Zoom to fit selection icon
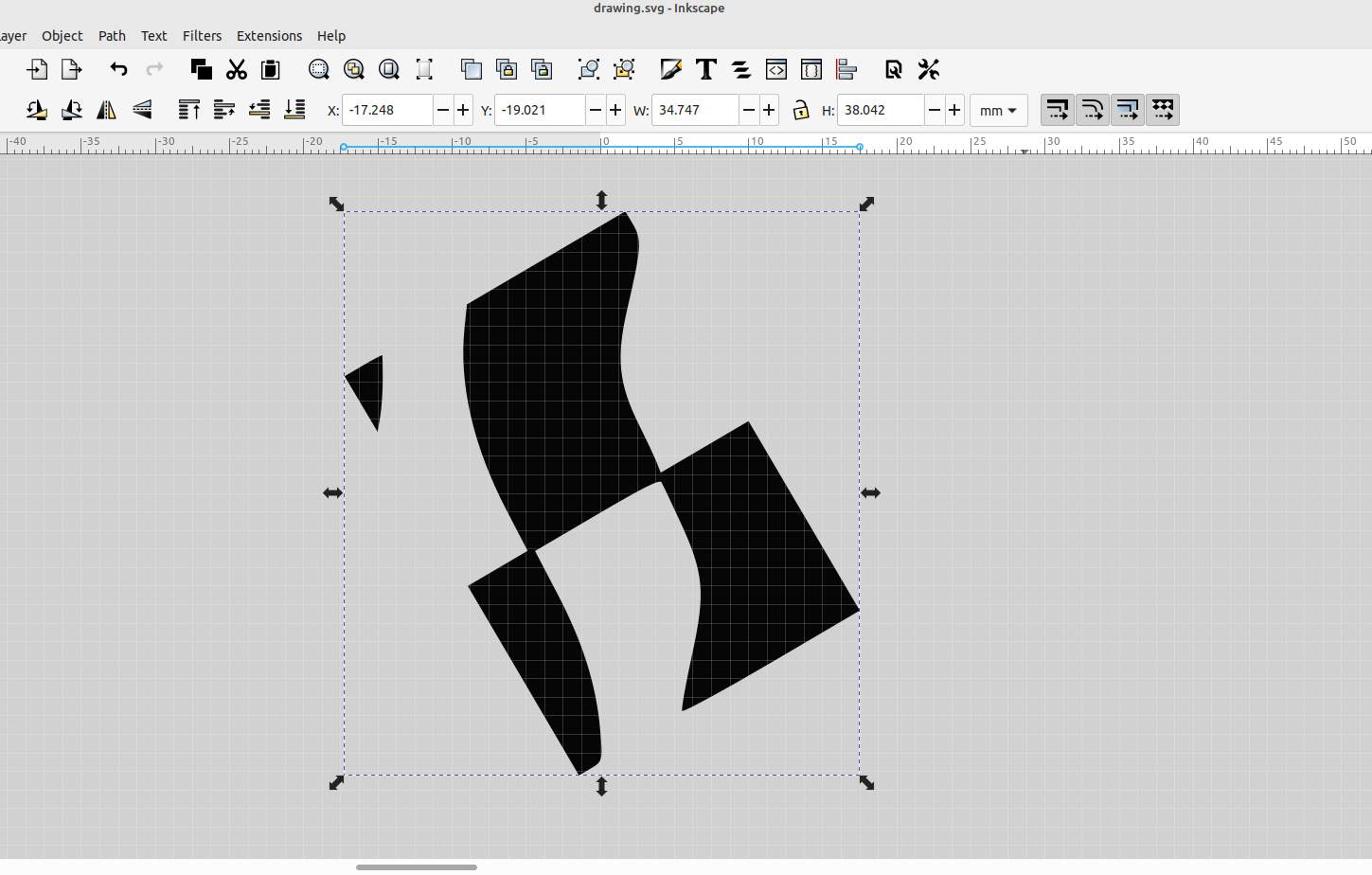Image resolution: width=1372 pixels, height=875 pixels. click(x=319, y=69)
